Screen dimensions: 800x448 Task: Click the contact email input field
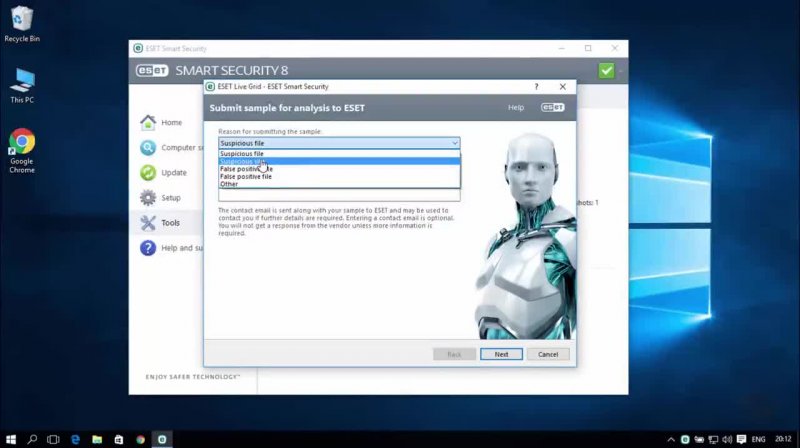pyautogui.click(x=339, y=196)
